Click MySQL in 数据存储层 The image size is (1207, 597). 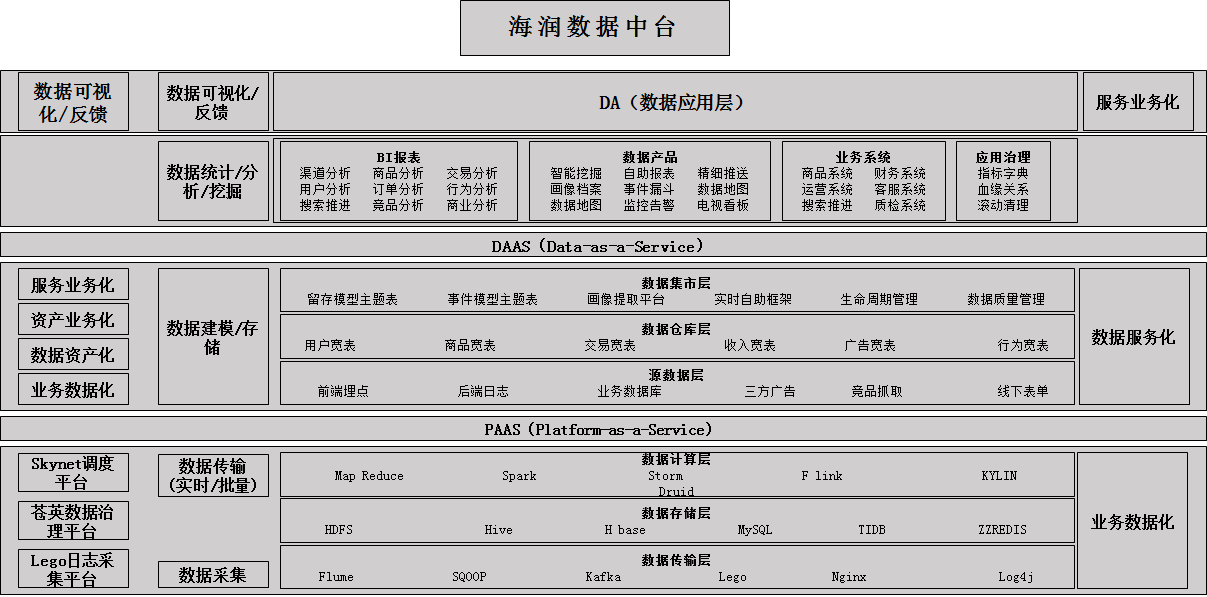pos(755,530)
